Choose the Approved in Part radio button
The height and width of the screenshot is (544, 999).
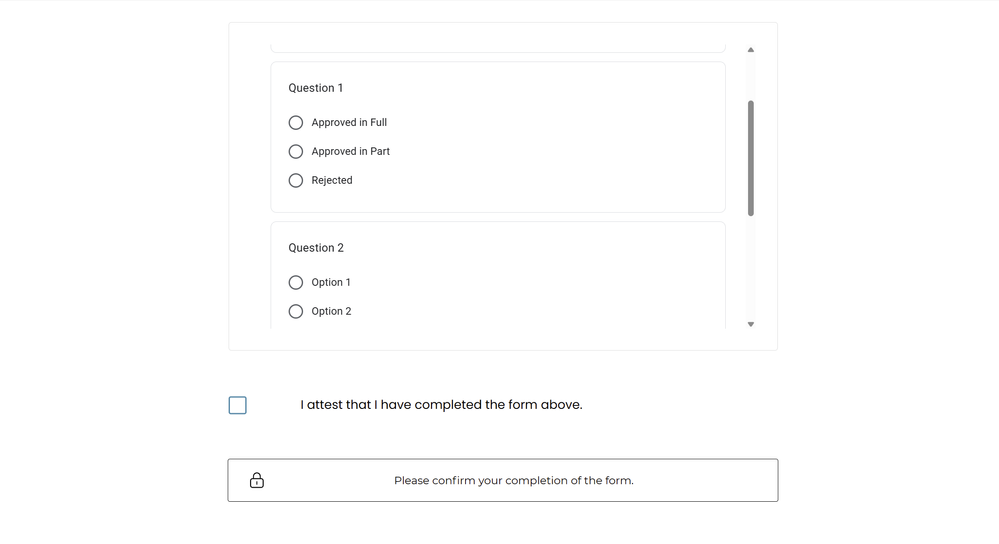coord(296,152)
